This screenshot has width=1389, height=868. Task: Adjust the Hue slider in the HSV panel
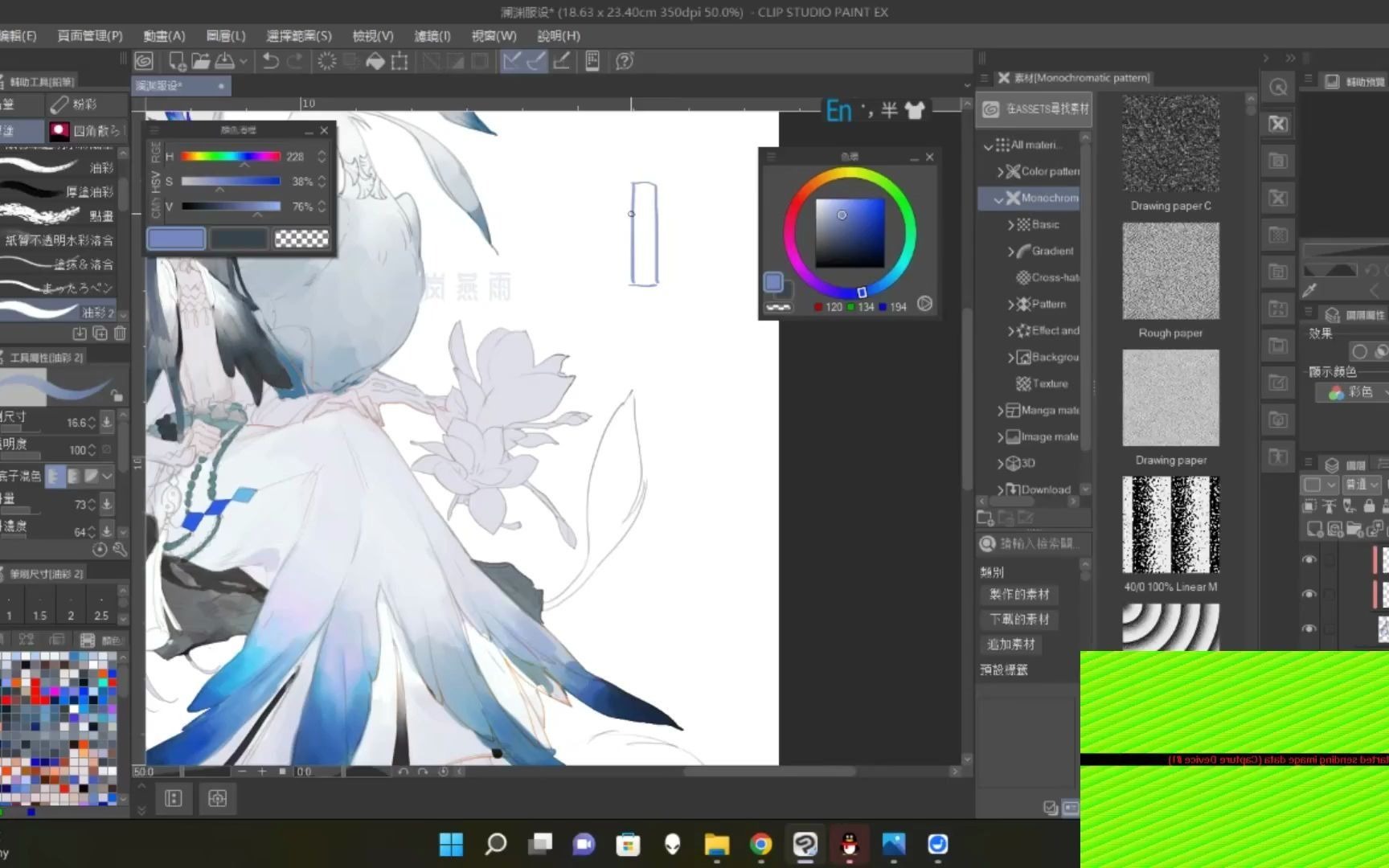point(231,157)
